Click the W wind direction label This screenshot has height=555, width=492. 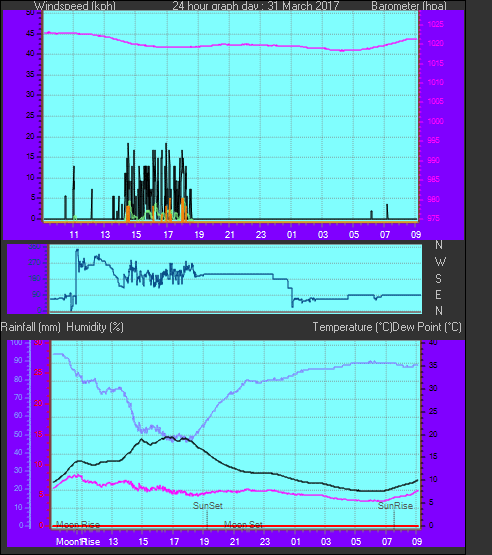point(440,262)
